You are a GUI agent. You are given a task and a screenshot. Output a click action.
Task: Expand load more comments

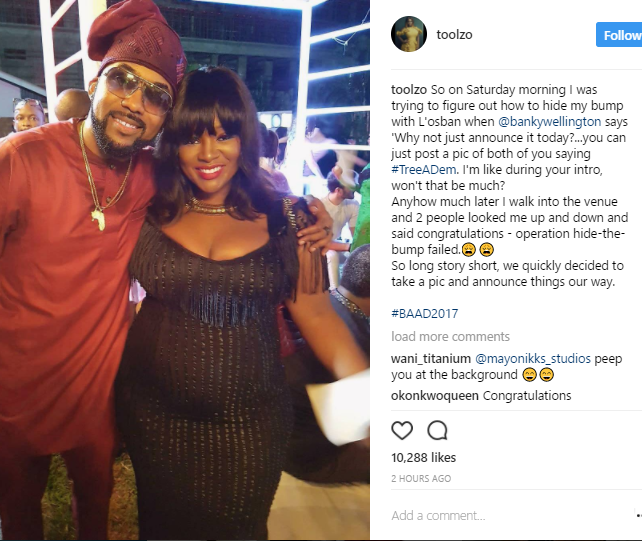[x=450, y=337]
